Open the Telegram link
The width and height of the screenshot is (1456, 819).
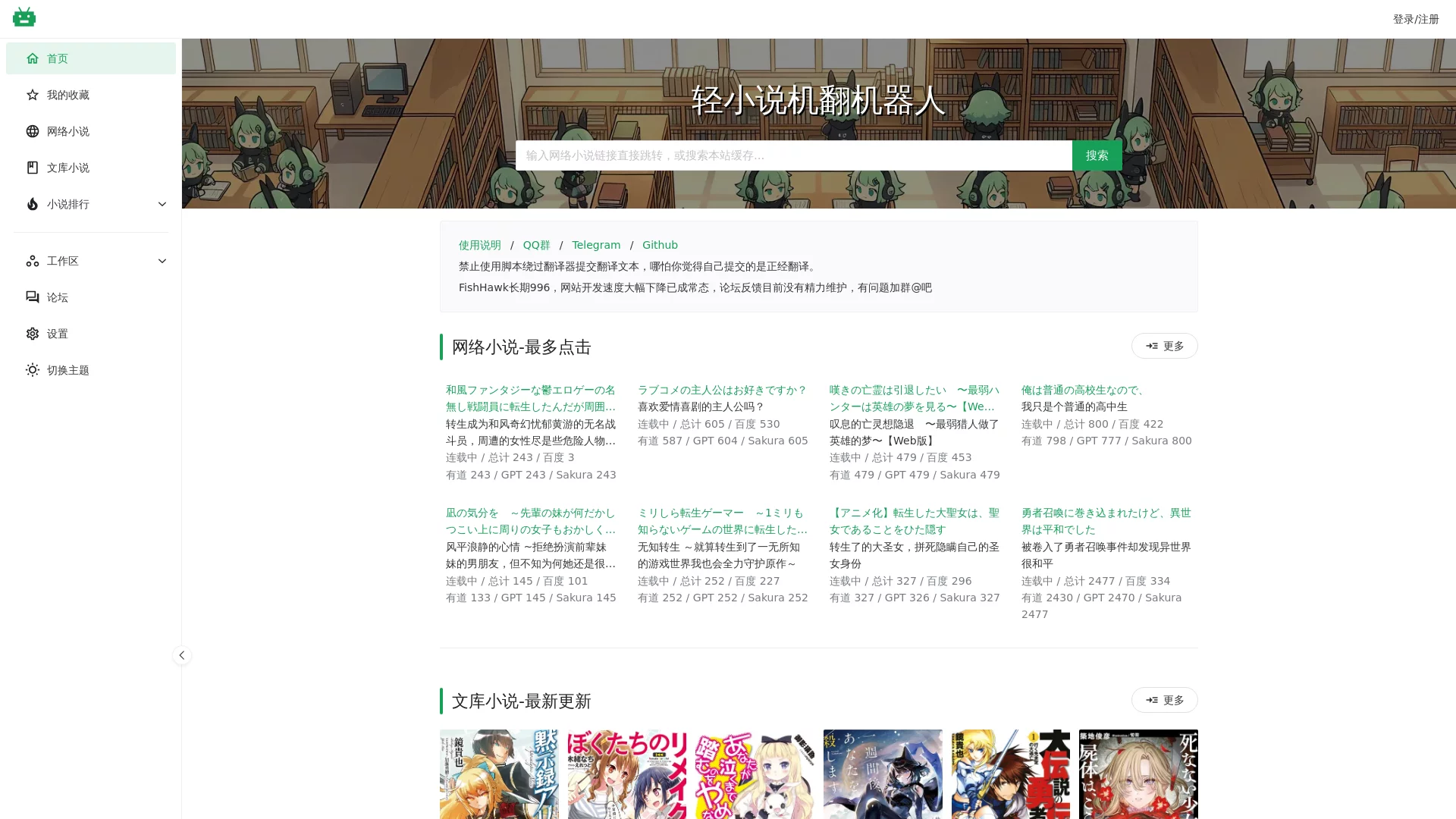(x=595, y=245)
